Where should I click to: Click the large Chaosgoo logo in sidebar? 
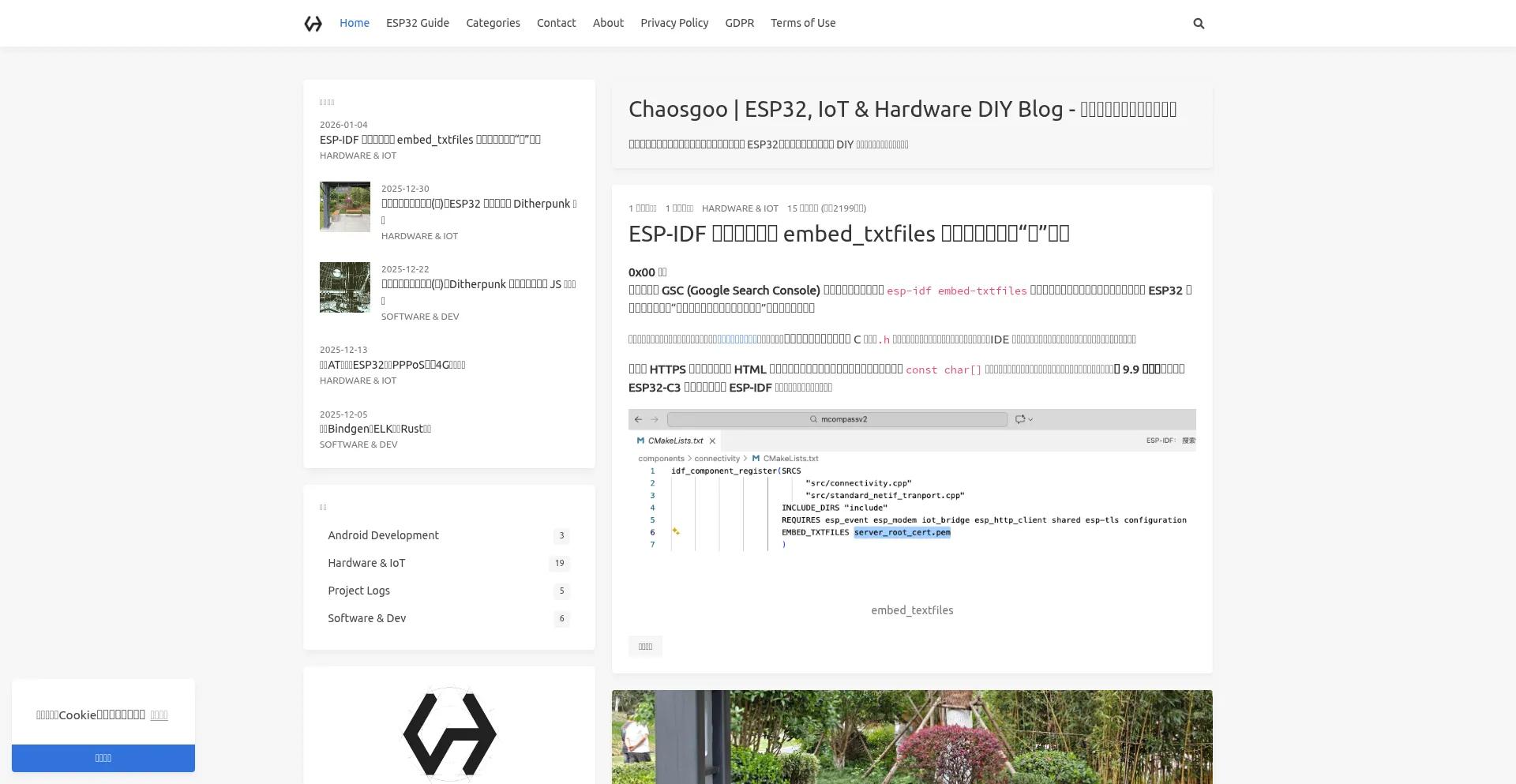pos(449,733)
